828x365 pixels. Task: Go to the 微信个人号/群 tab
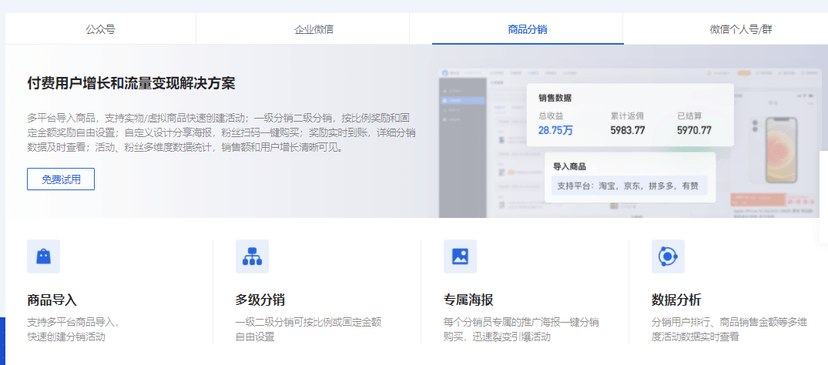point(740,29)
